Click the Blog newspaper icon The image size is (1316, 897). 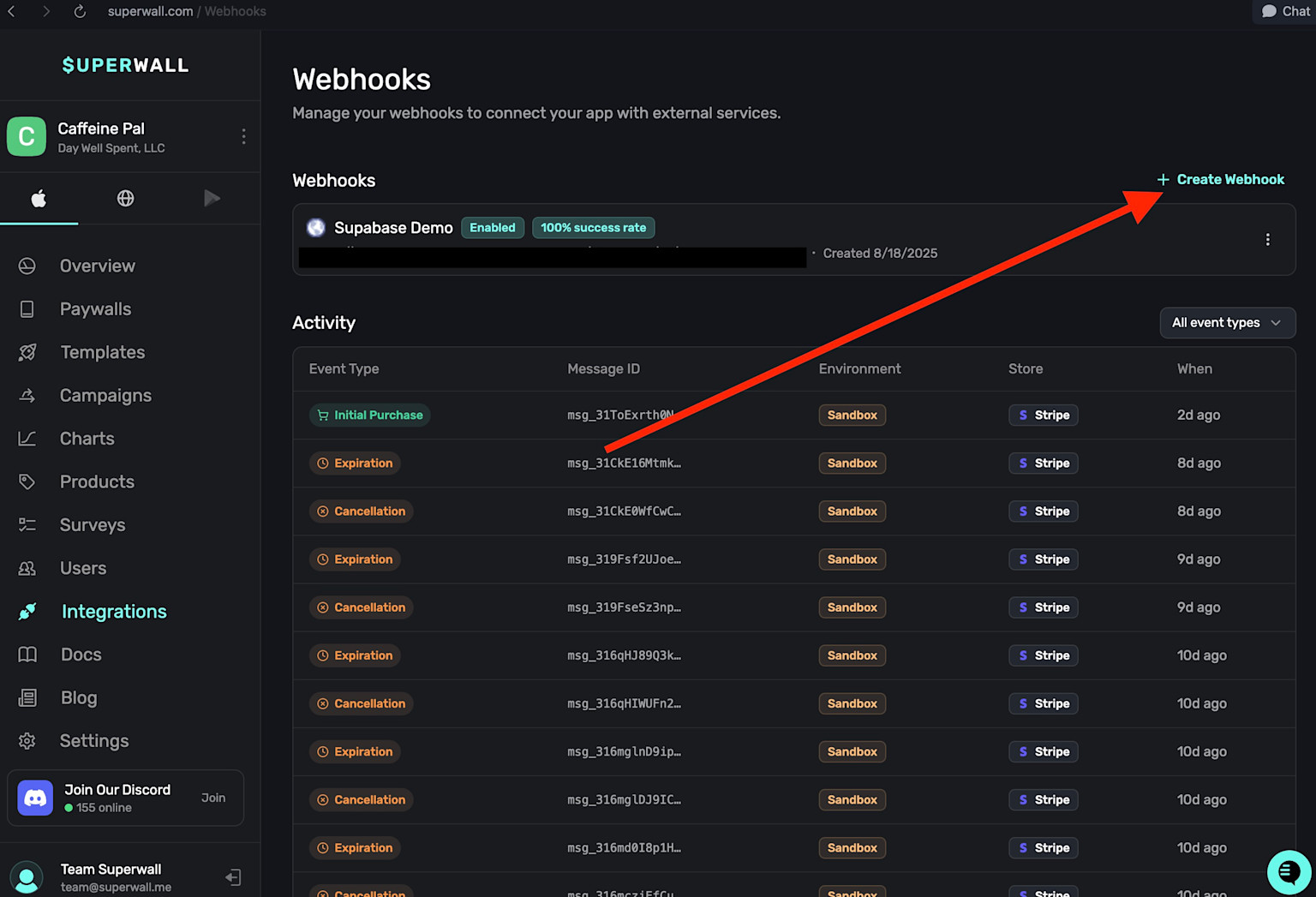click(27, 697)
